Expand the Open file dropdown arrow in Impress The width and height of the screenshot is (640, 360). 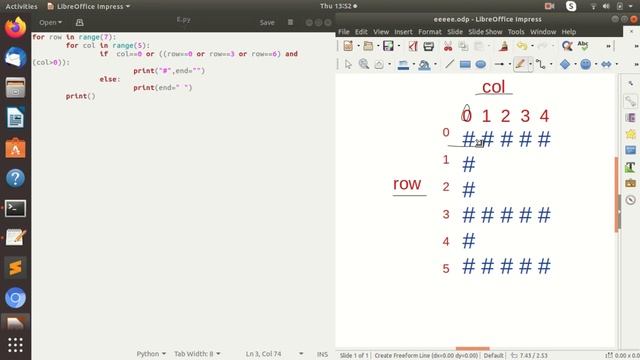point(378,46)
